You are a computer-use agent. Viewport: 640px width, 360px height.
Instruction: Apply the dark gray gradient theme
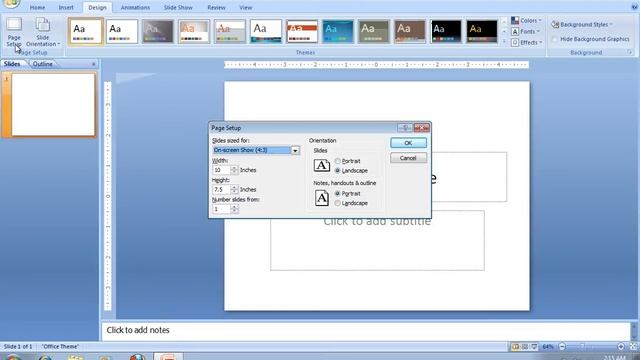pyautogui.click(x=158, y=31)
